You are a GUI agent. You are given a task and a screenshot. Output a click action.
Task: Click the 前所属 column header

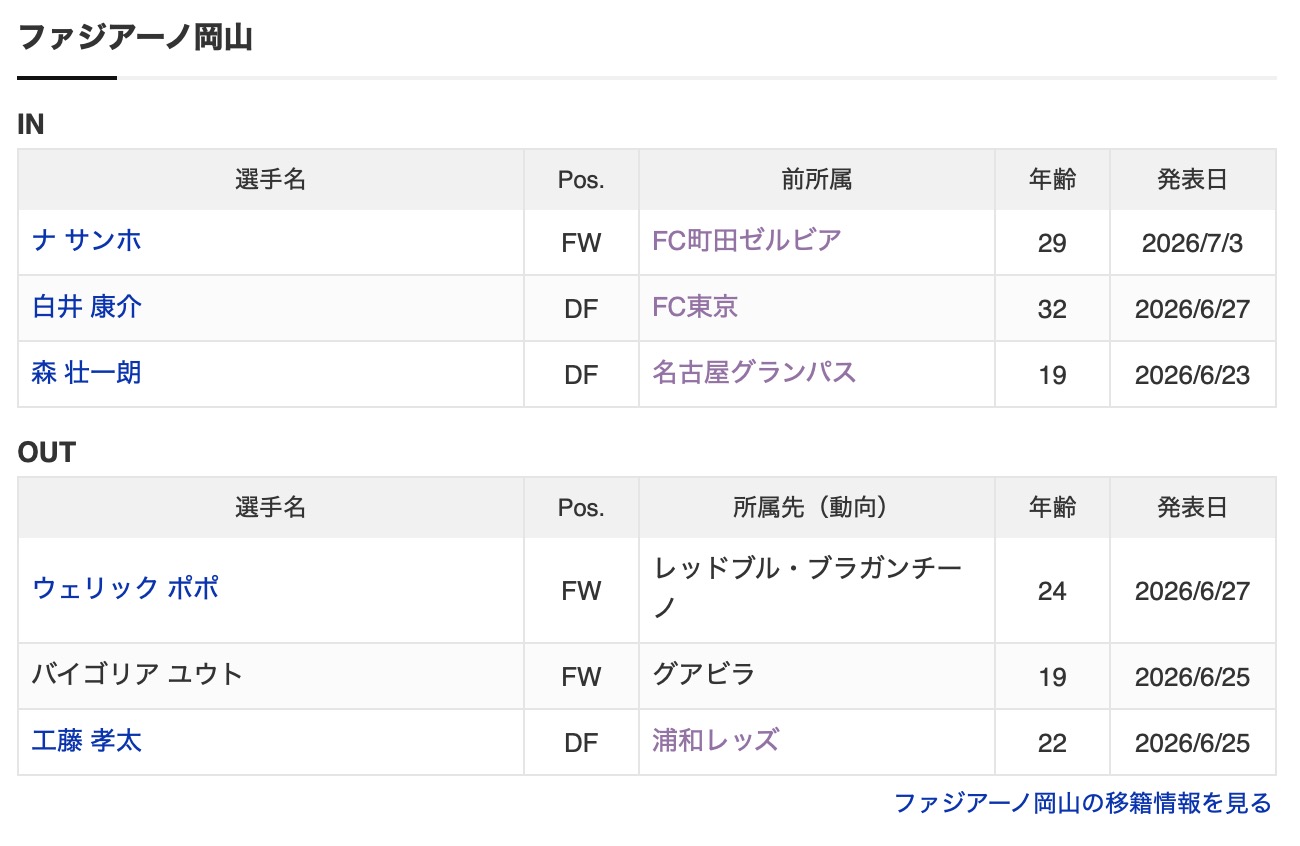[x=817, y=180]
